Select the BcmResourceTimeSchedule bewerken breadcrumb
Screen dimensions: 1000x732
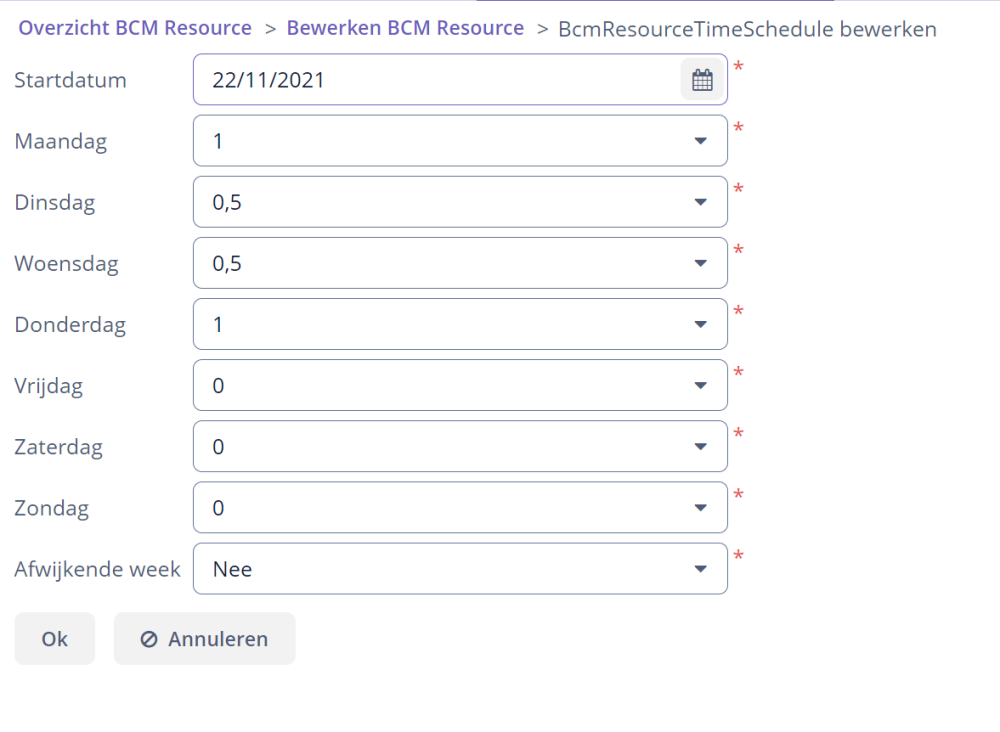[746, 29]
